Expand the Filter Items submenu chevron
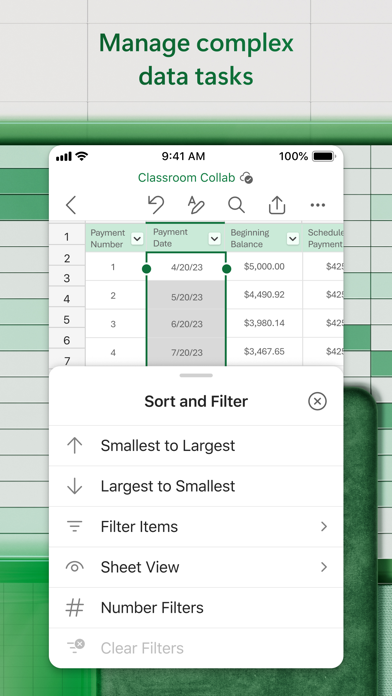This screenshot has height=696, width=392. pos(324,526)
